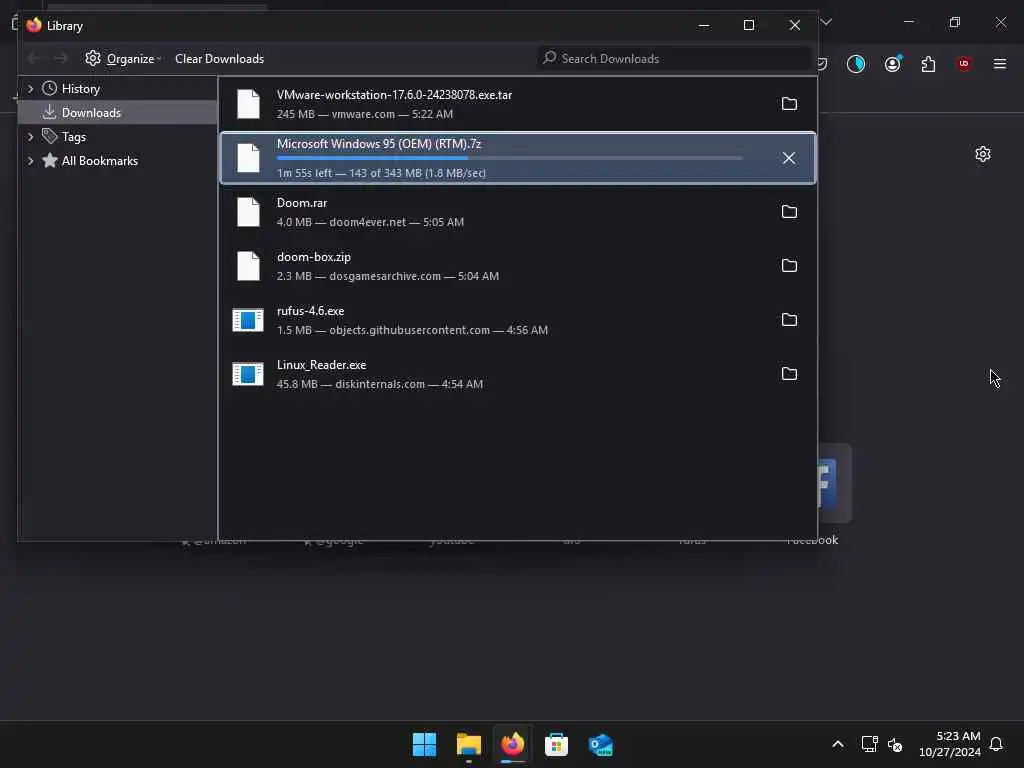Expand the History tree node

30,89
